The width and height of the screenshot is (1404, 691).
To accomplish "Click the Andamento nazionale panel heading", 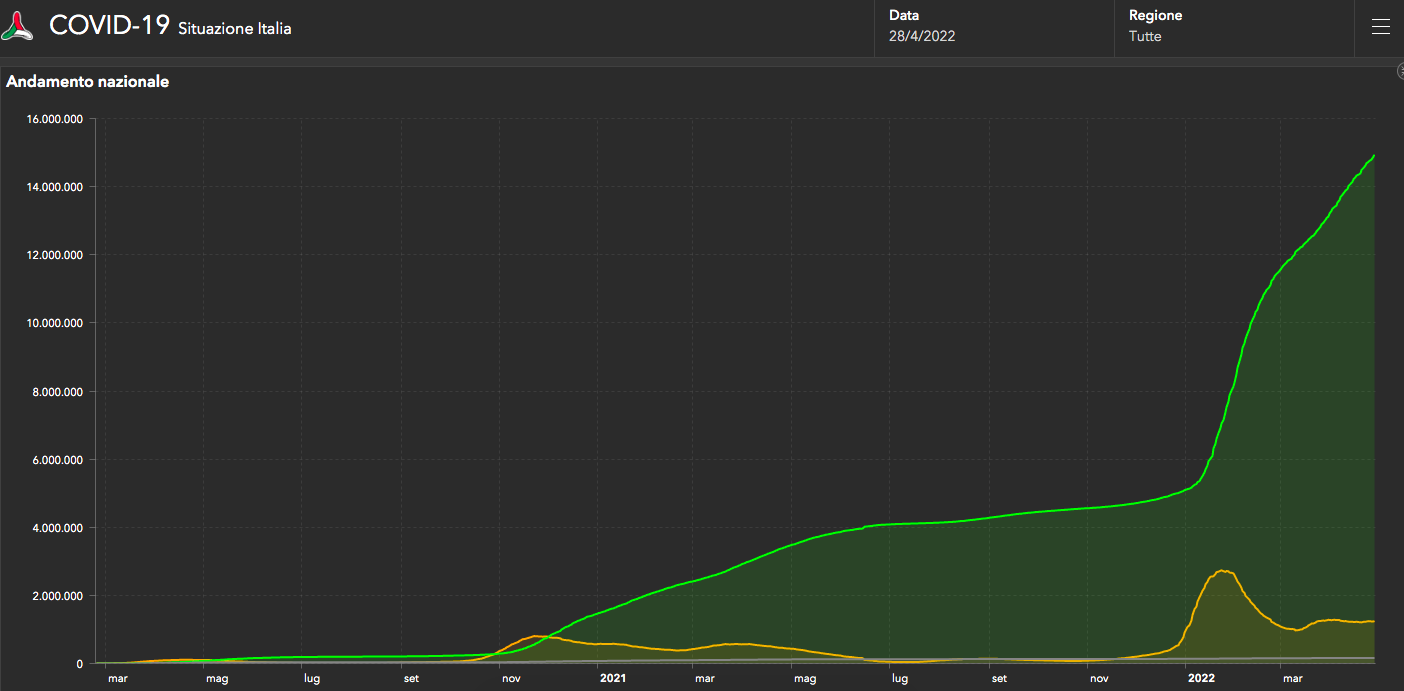I will tap(88, 82).
